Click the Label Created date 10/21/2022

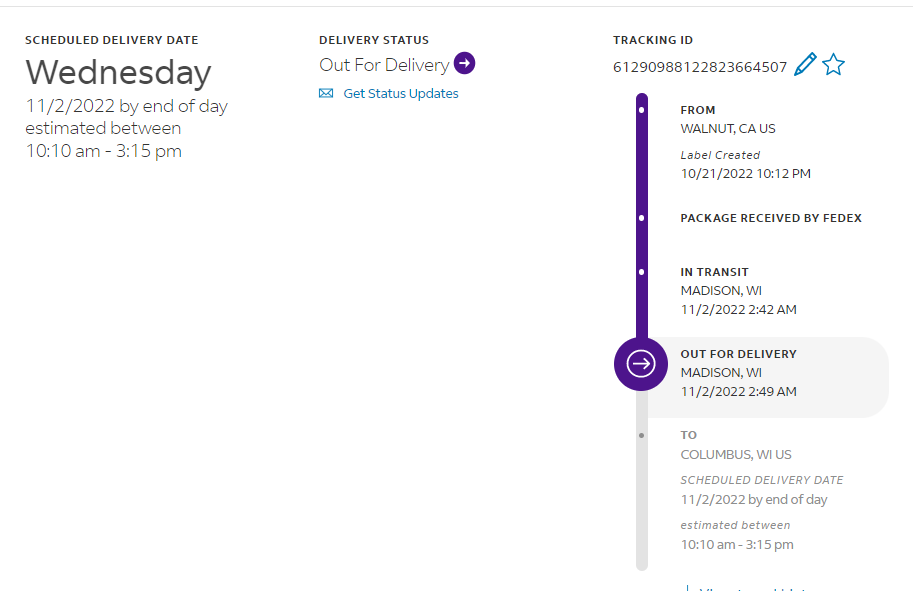point(745,173)
